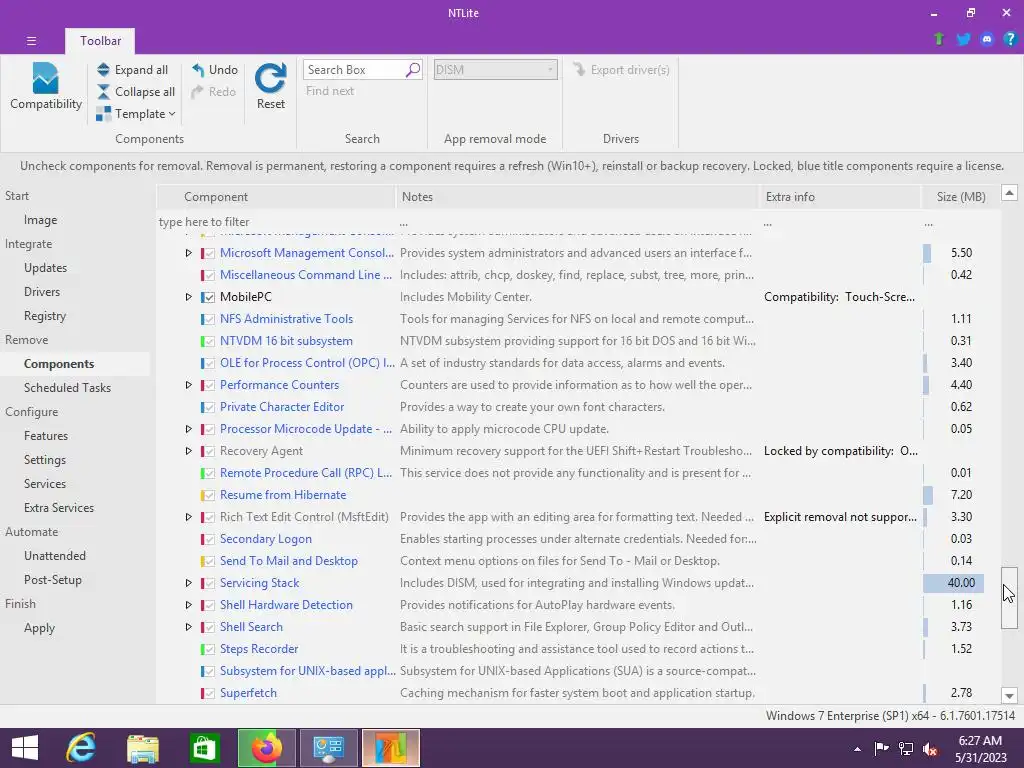Image resolution: width=1024 pixels, height=768 pixels.
Task: Click the network tray icon
Action: point(906,749)
